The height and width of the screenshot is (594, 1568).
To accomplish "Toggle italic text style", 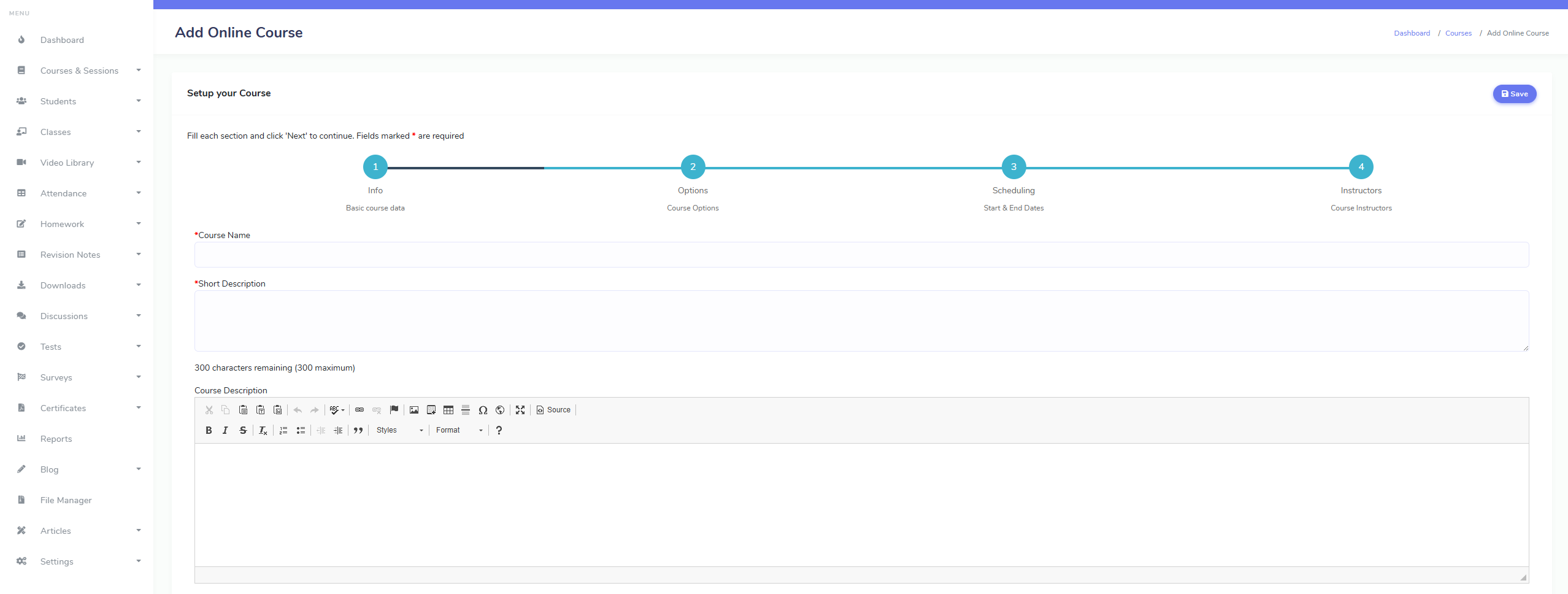I will (x=225, y=430).
